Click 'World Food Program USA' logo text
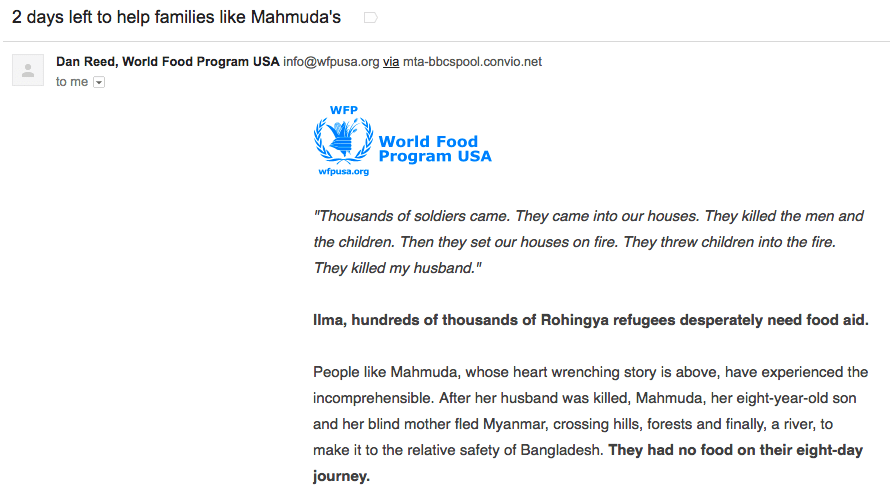890x501 pixels. point(434,149)
